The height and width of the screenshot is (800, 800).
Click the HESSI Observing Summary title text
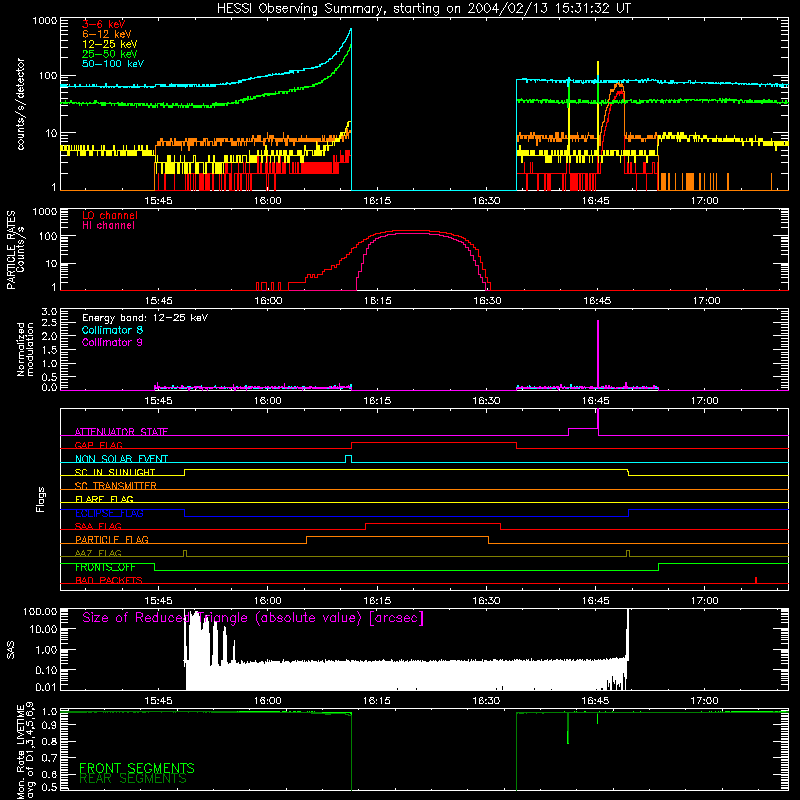pyautogui.click(x=423, y=8)
